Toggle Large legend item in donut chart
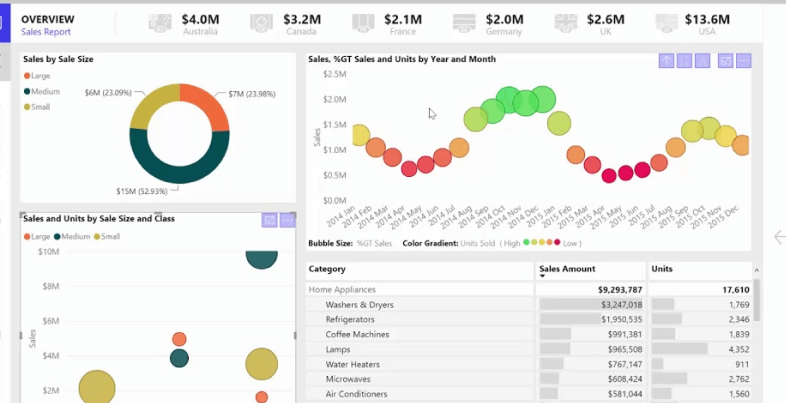786x403 pixels. tap(40, 75)
